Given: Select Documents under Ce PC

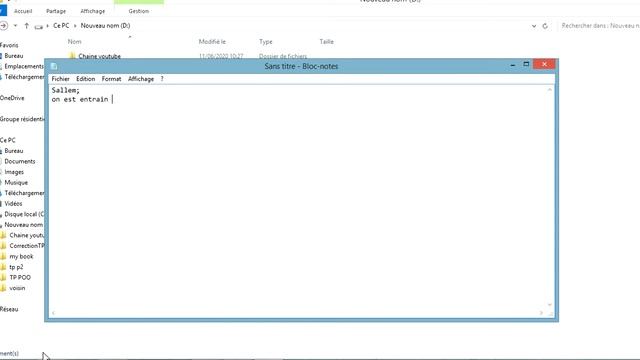Looking at the screenshot, I should (20, 161).
